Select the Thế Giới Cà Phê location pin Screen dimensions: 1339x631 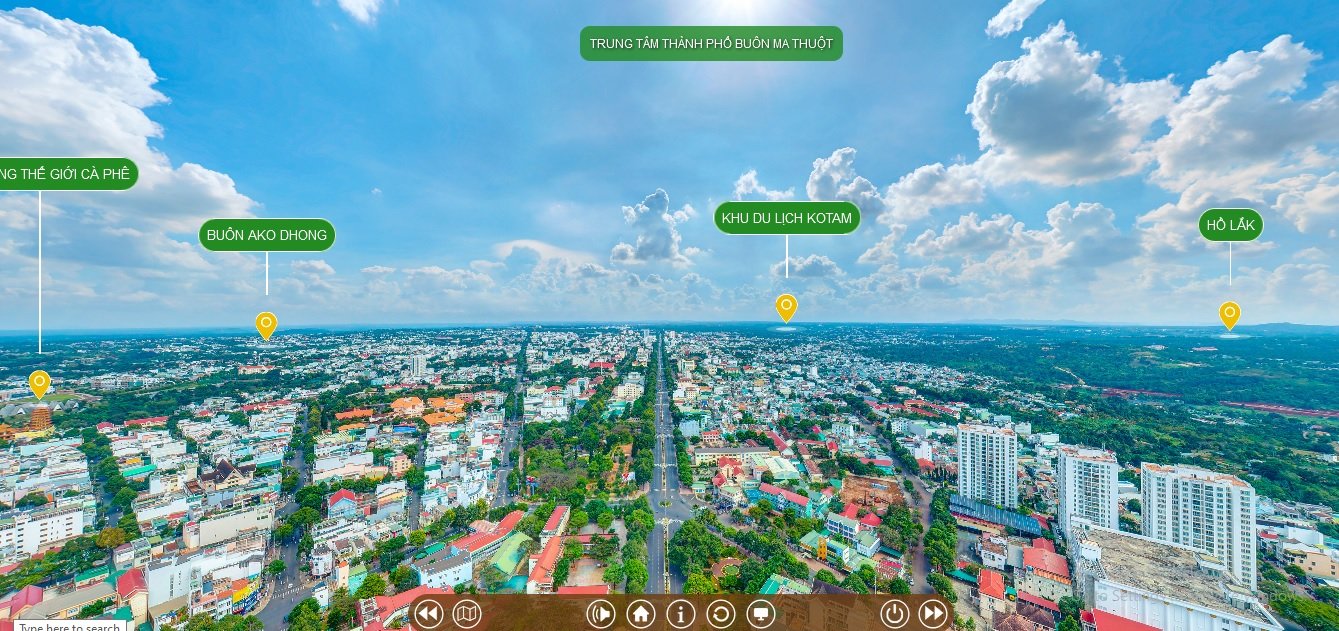[39, 383]
